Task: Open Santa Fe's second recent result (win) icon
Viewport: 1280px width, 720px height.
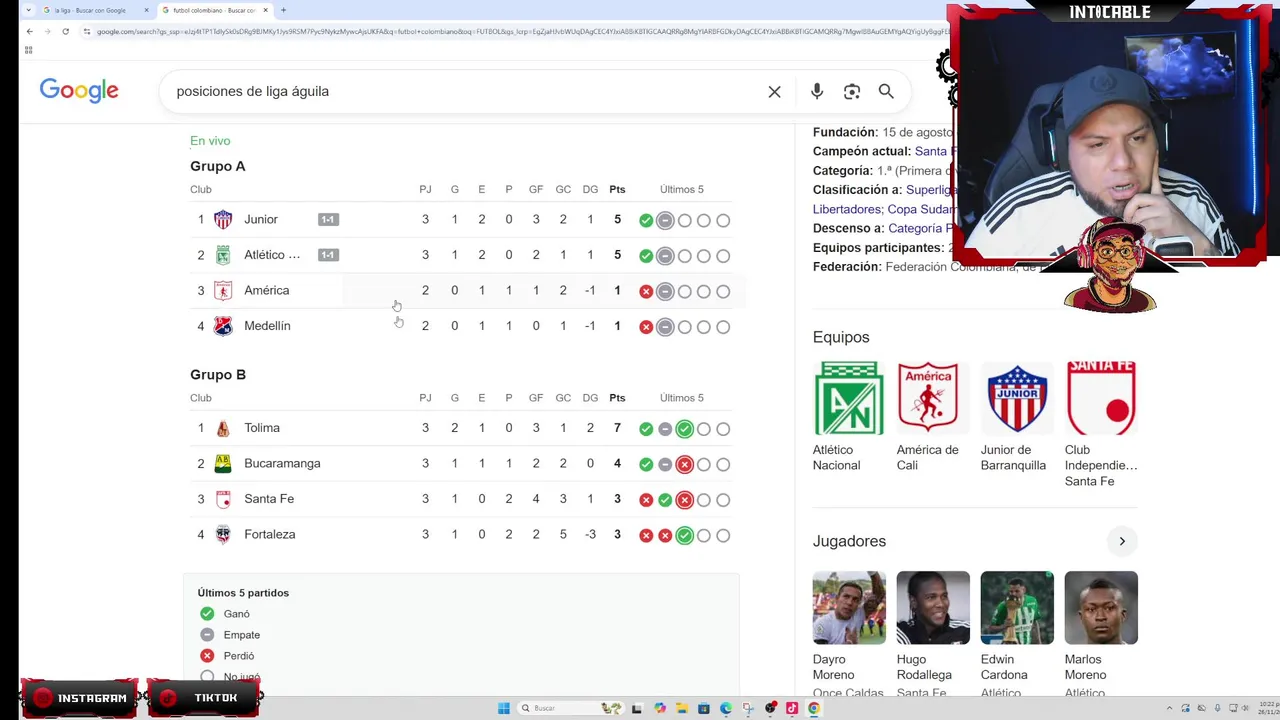Action: coord(665,499)
